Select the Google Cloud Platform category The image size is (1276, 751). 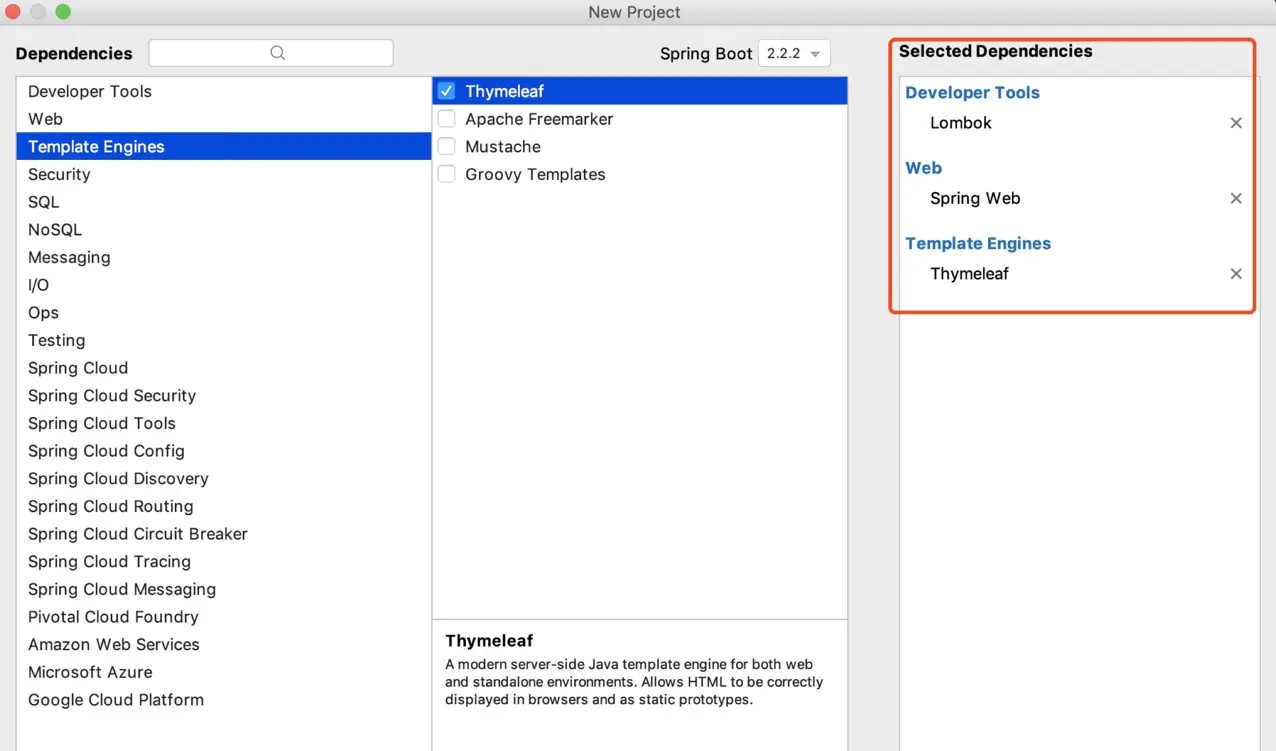224,700
